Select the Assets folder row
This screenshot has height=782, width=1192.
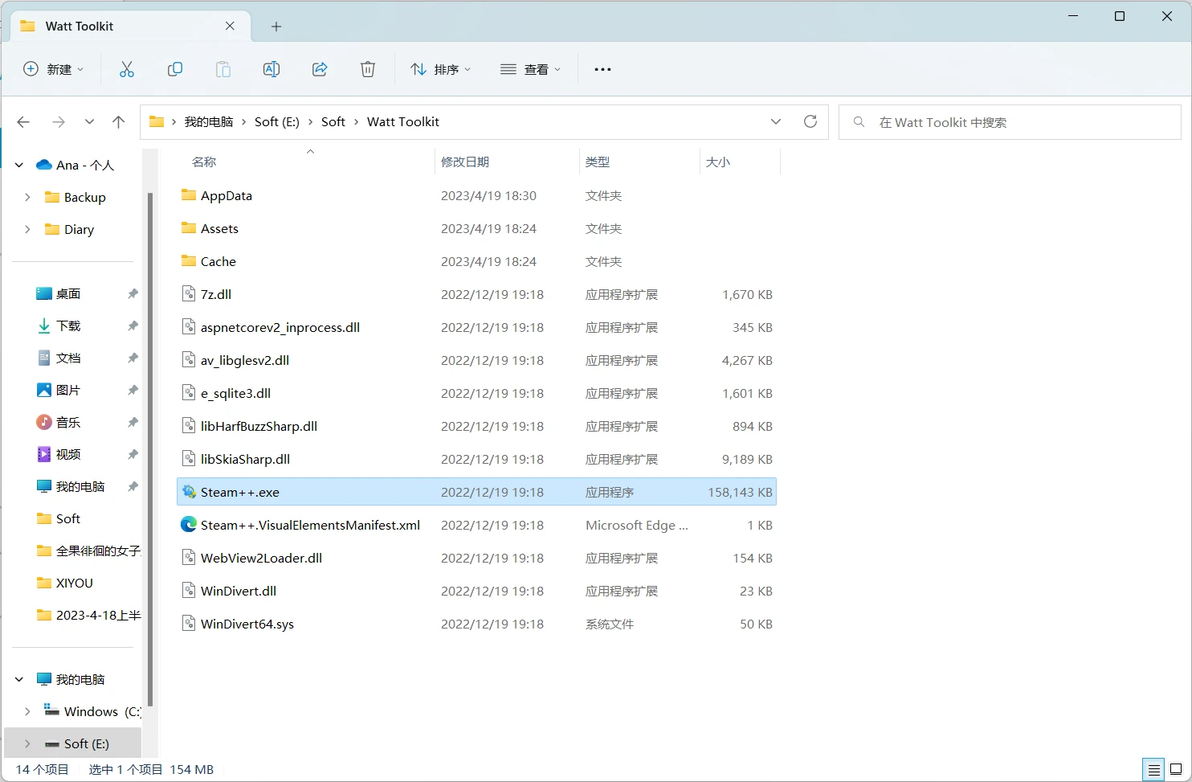477,228
